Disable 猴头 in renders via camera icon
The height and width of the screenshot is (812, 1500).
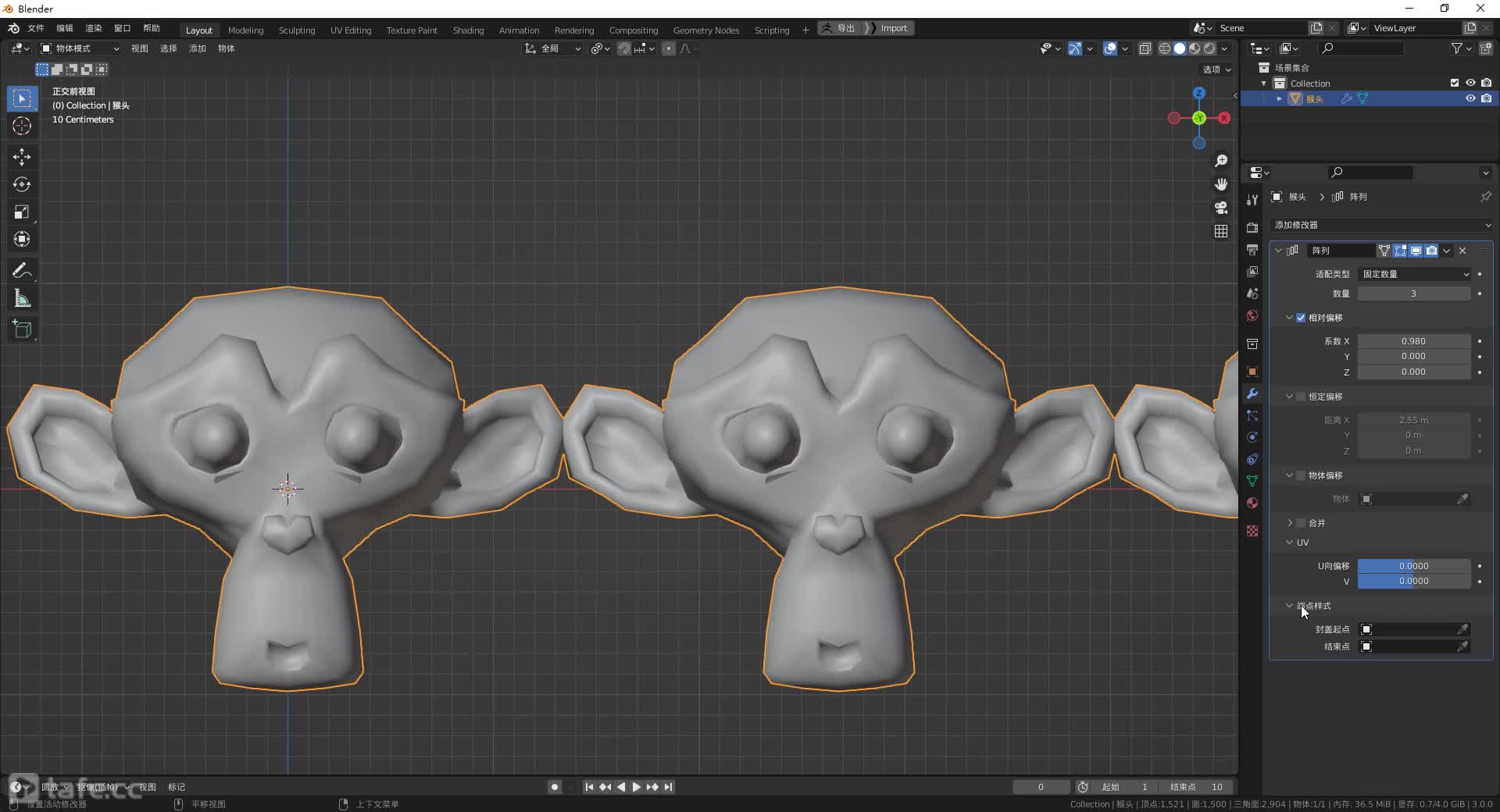coord(1486,98)
